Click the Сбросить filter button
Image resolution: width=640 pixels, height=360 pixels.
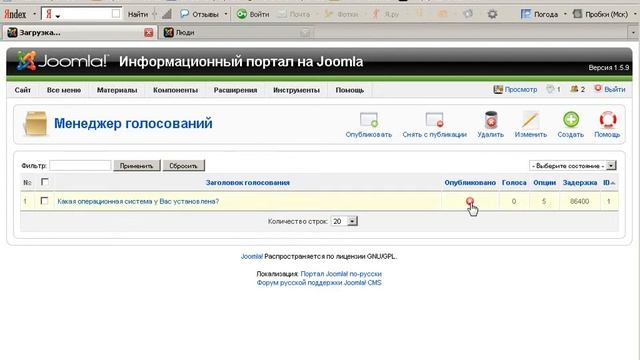pyautogui.click(x=183, y=166)
